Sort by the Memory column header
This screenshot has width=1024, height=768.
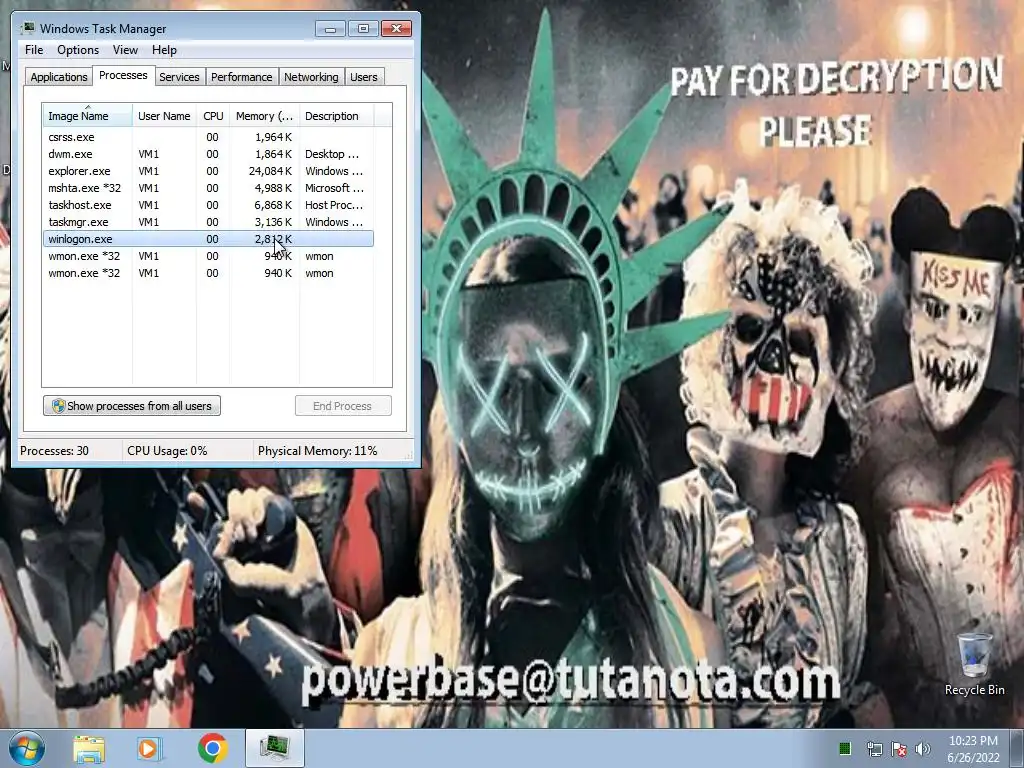(x=264, y=116)
